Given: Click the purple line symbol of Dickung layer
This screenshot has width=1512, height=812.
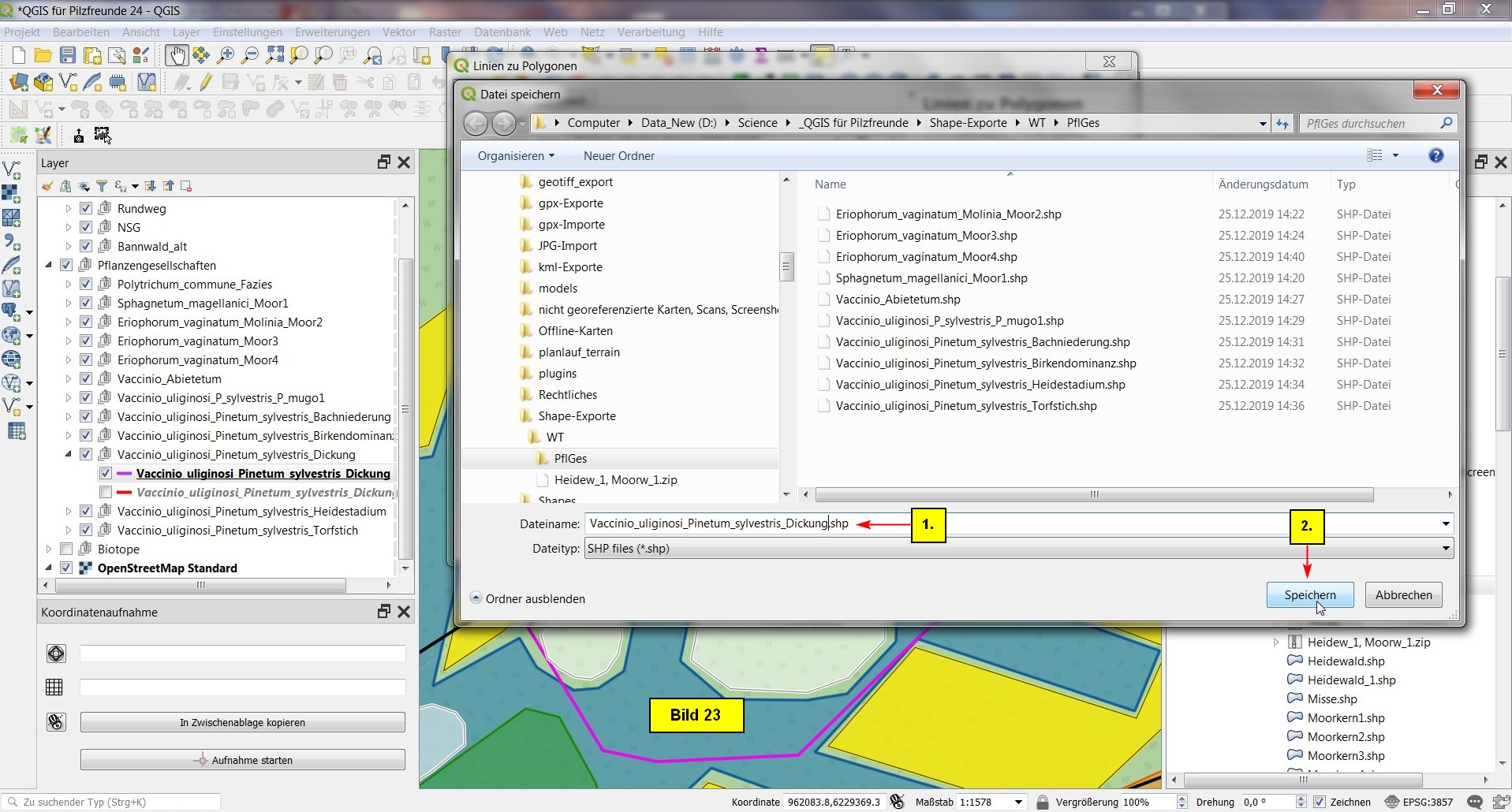Looking at the screenshot, I should coord(125,474).
